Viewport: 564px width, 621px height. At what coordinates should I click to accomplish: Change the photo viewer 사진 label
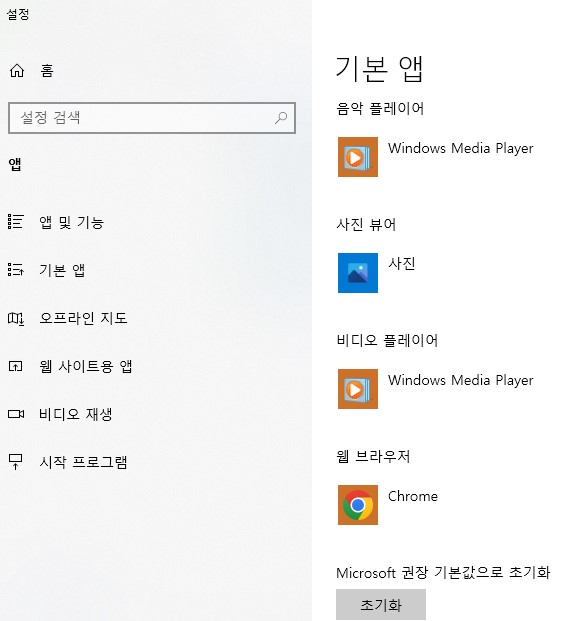click(402, 263)
